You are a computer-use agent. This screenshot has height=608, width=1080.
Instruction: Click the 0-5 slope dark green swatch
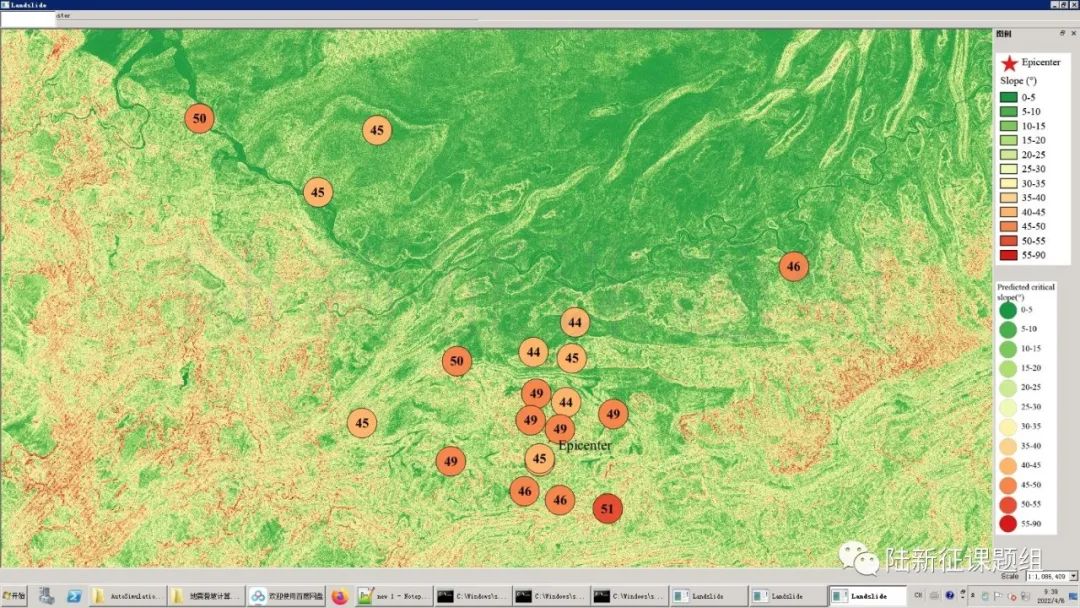point(1008,97)
